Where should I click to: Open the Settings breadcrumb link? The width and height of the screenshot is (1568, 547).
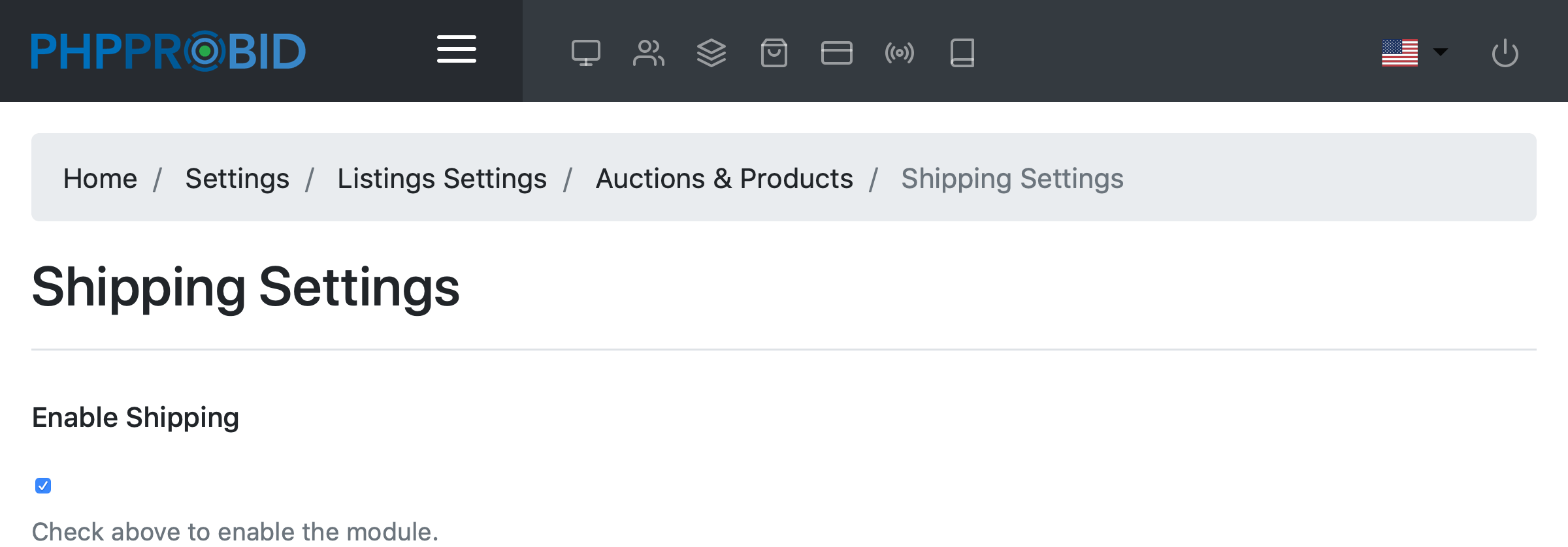[x=237, y=179]
